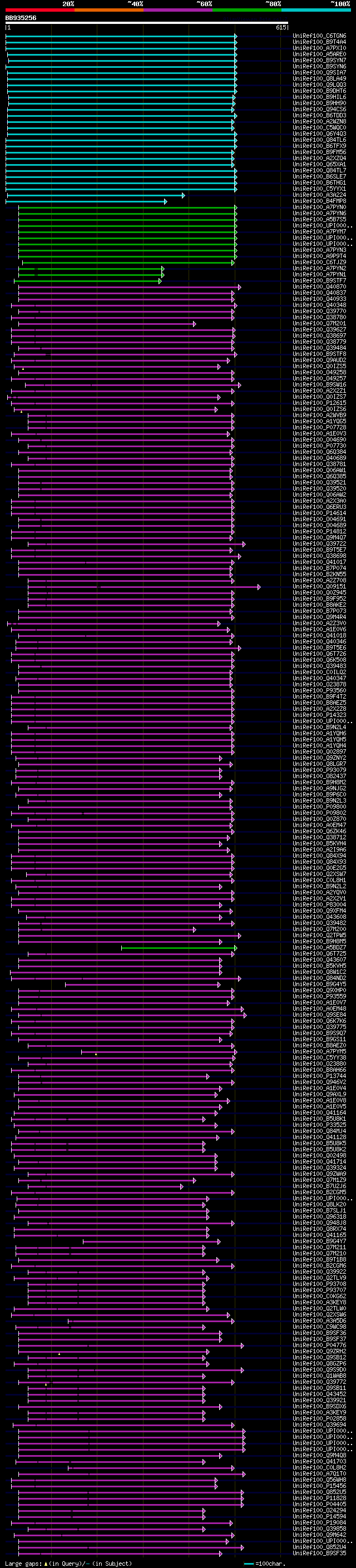Click UniRef100_B2KN55 entry
The image size is (356, 1568).
click(x=319, y=574)
